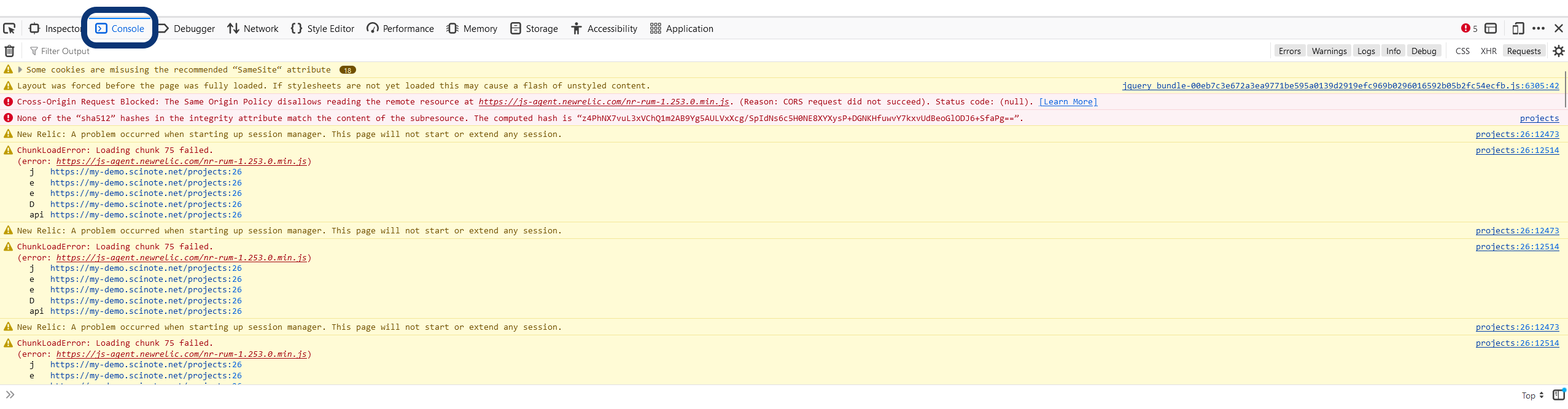Click the console output scrollbar thumb
The height and width of the screenshot is (409, 1568).
[1566, 90]
